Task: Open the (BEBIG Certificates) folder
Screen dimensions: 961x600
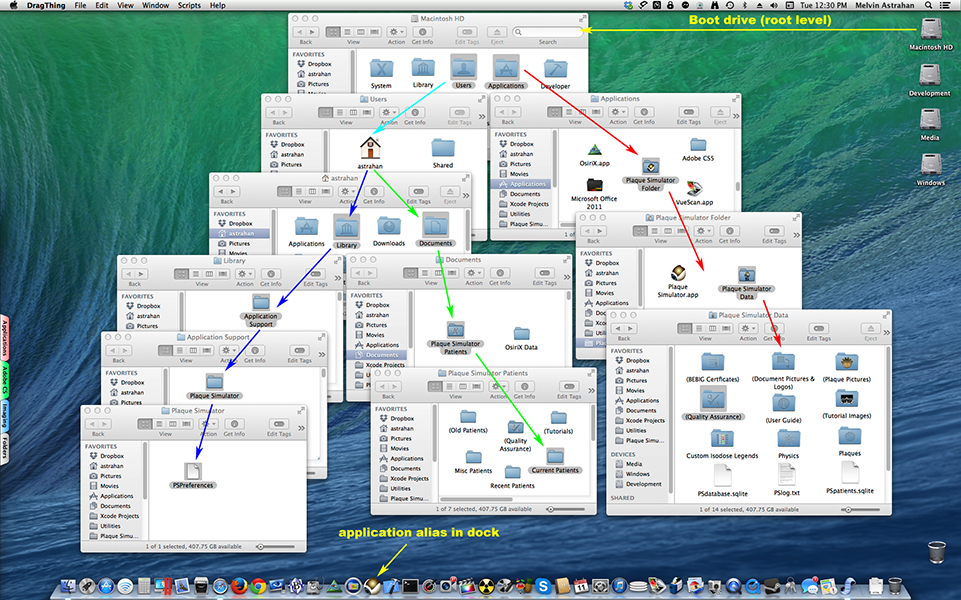Action: tap(712, 362)
